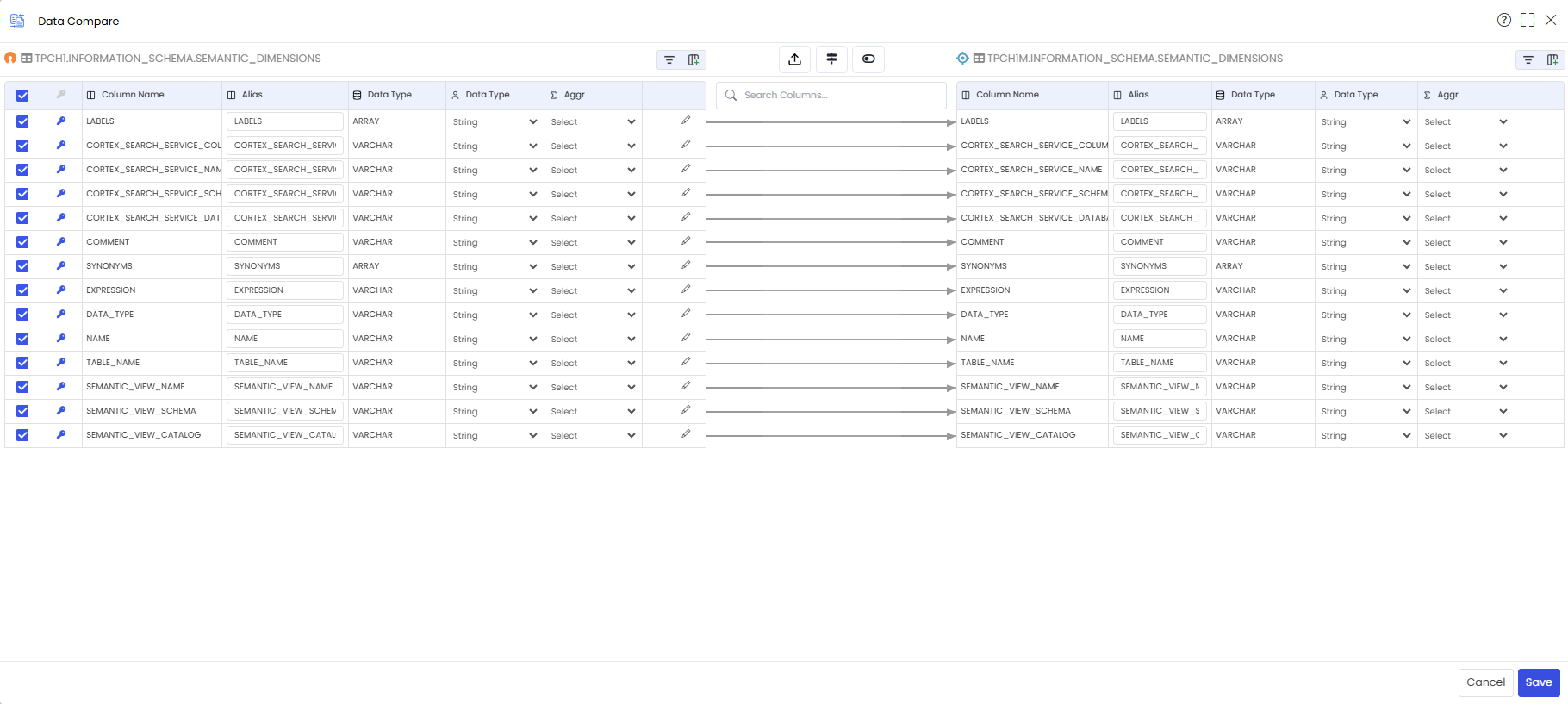Viewport: 1568px width, 704px height.
Task: Edit left alias field TABLE_NAME
Action: coord(285,363)
